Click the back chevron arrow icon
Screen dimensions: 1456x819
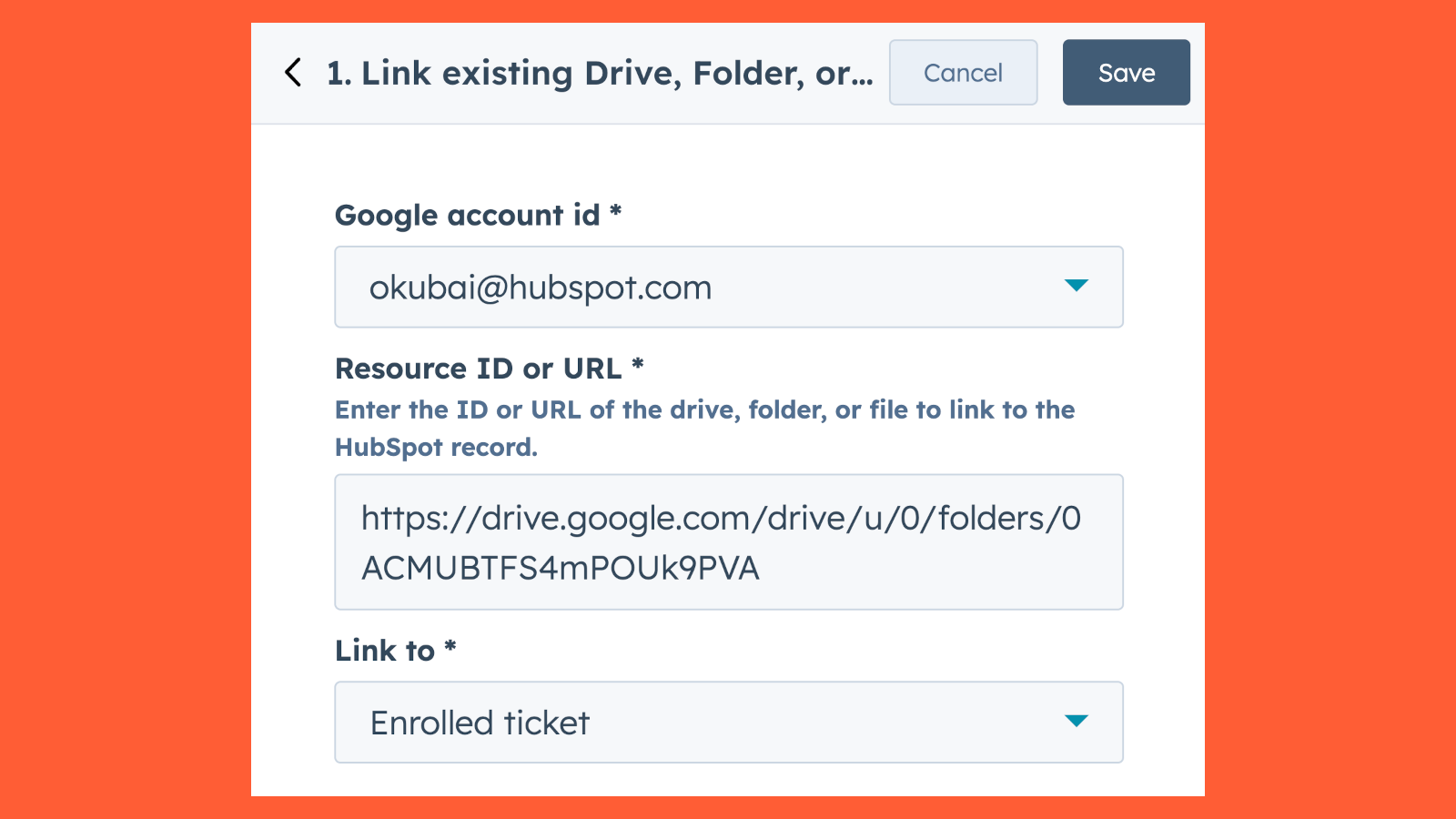(293, 73)
